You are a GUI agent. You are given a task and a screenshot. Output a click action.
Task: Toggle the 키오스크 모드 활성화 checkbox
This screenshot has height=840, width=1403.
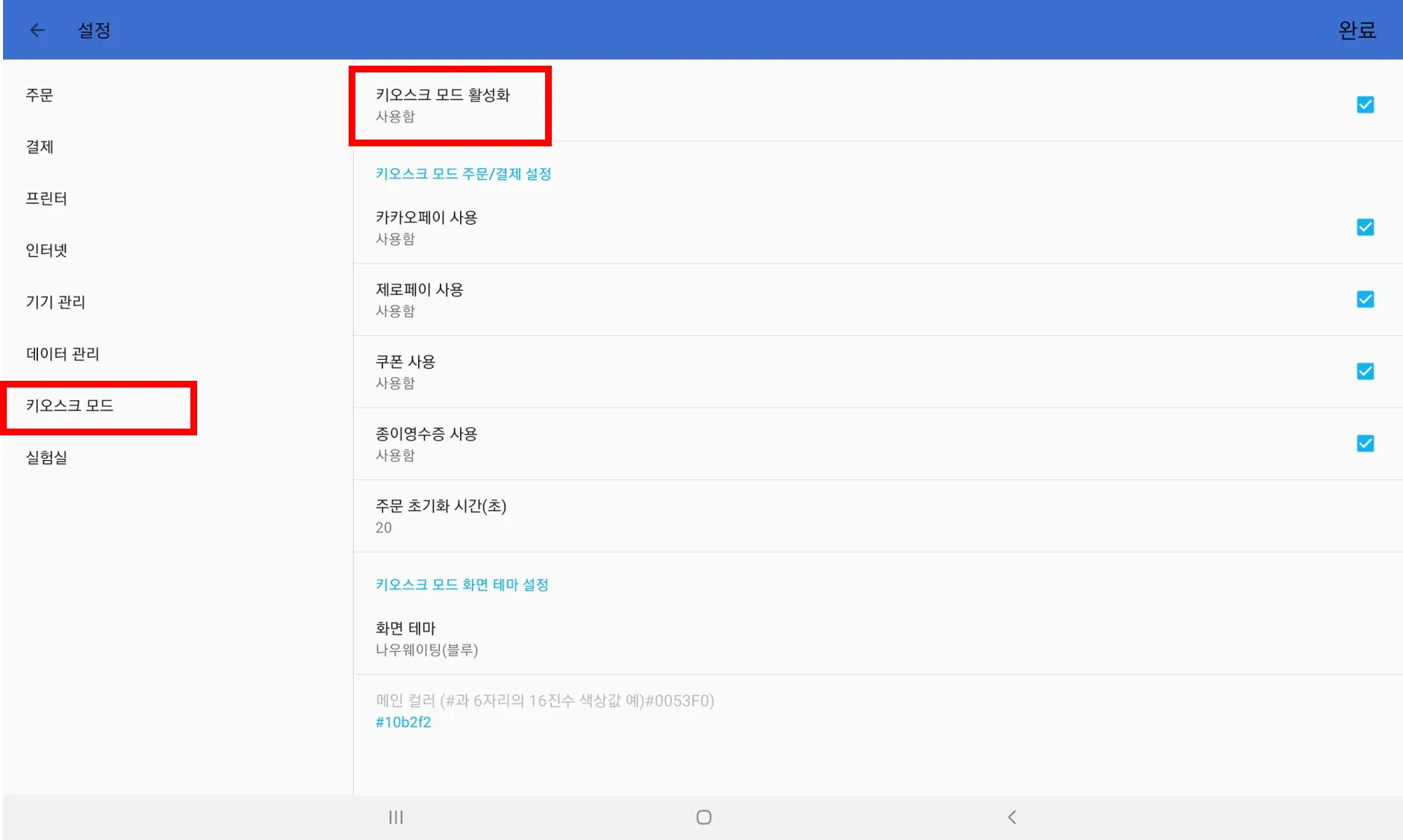pos(1365,105)
